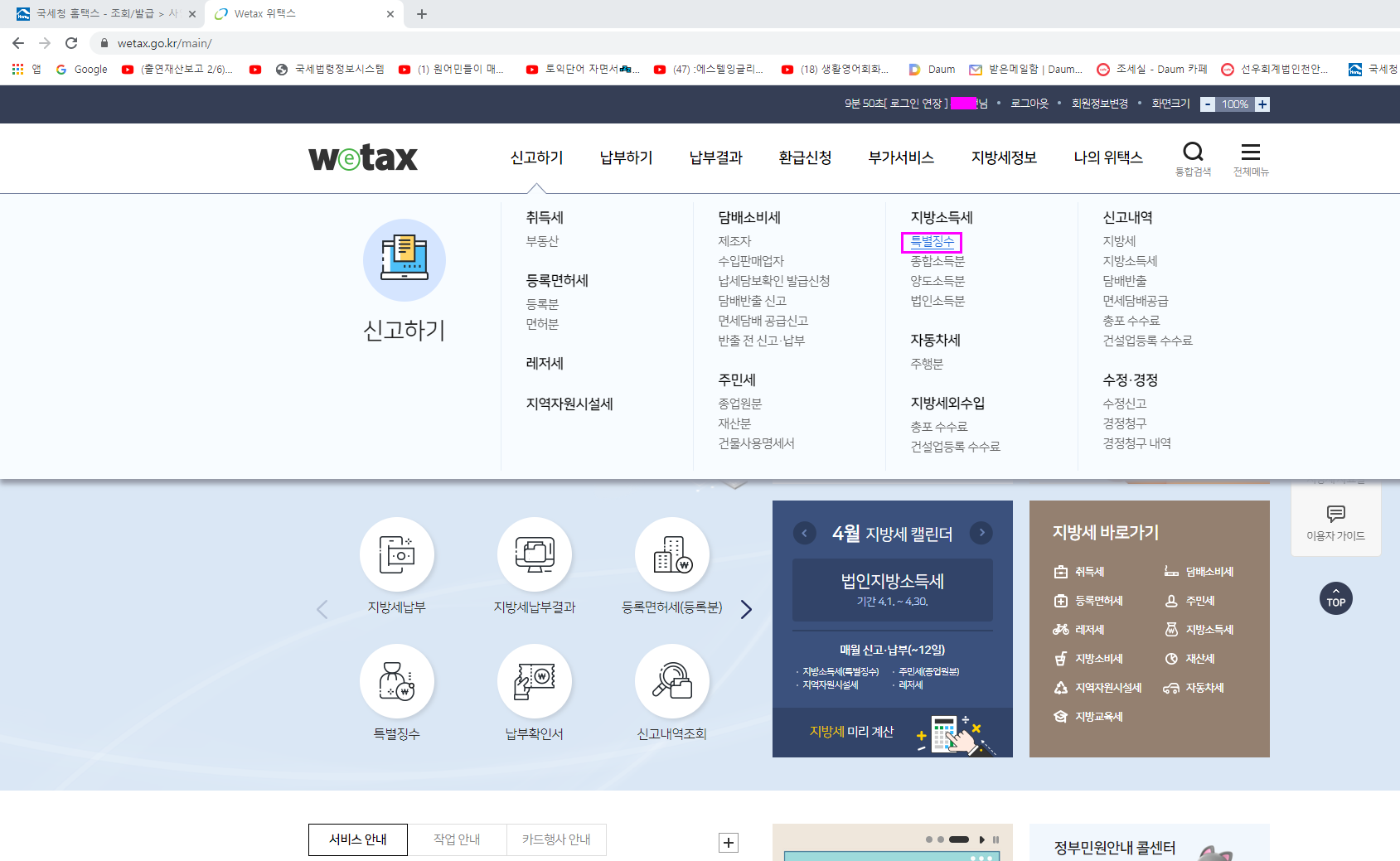The height and width of the screenshot is (861, 1400).
Task: Open 법인지방소득세 calendar entry
Action: pos(893,589)
